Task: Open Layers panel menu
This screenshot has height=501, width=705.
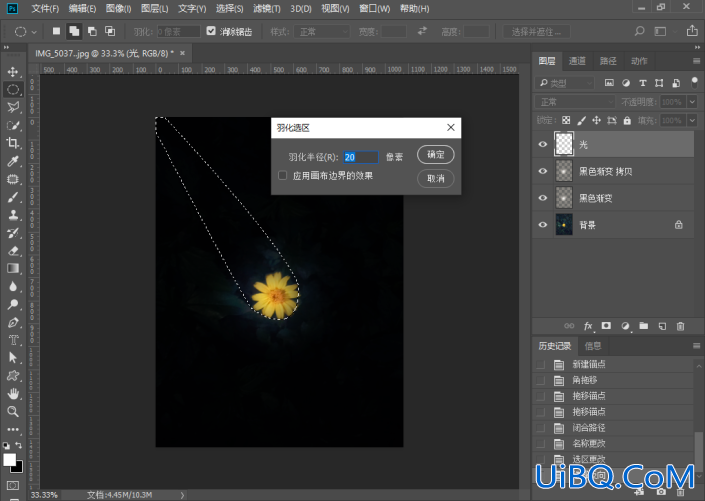Action: [x=696, y=61]
